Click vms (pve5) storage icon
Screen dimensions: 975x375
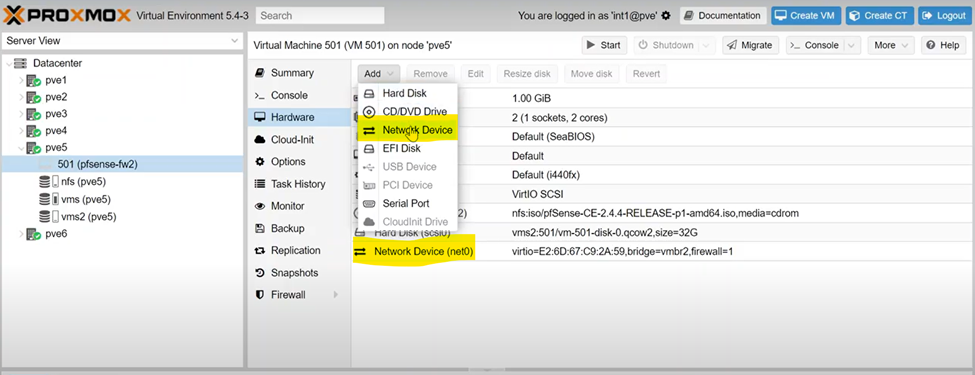[x=49, y=200]
